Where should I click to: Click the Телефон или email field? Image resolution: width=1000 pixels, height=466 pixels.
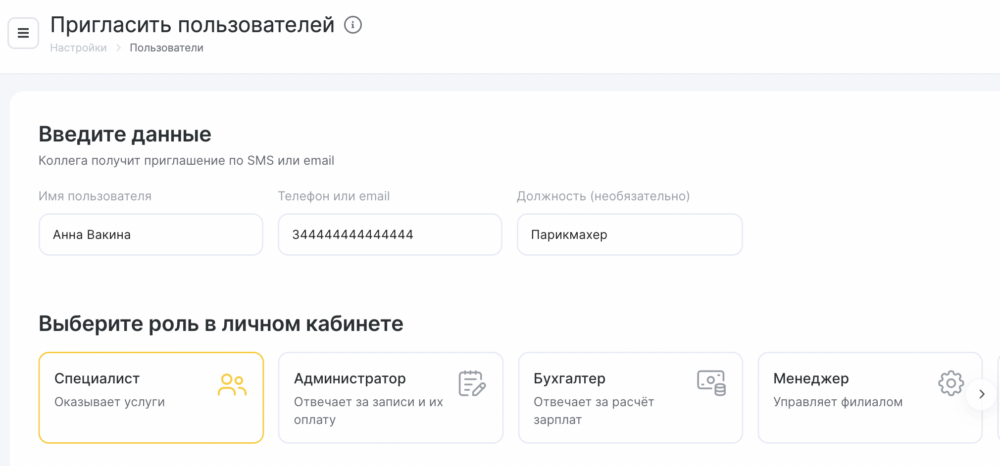pos(390,235)
